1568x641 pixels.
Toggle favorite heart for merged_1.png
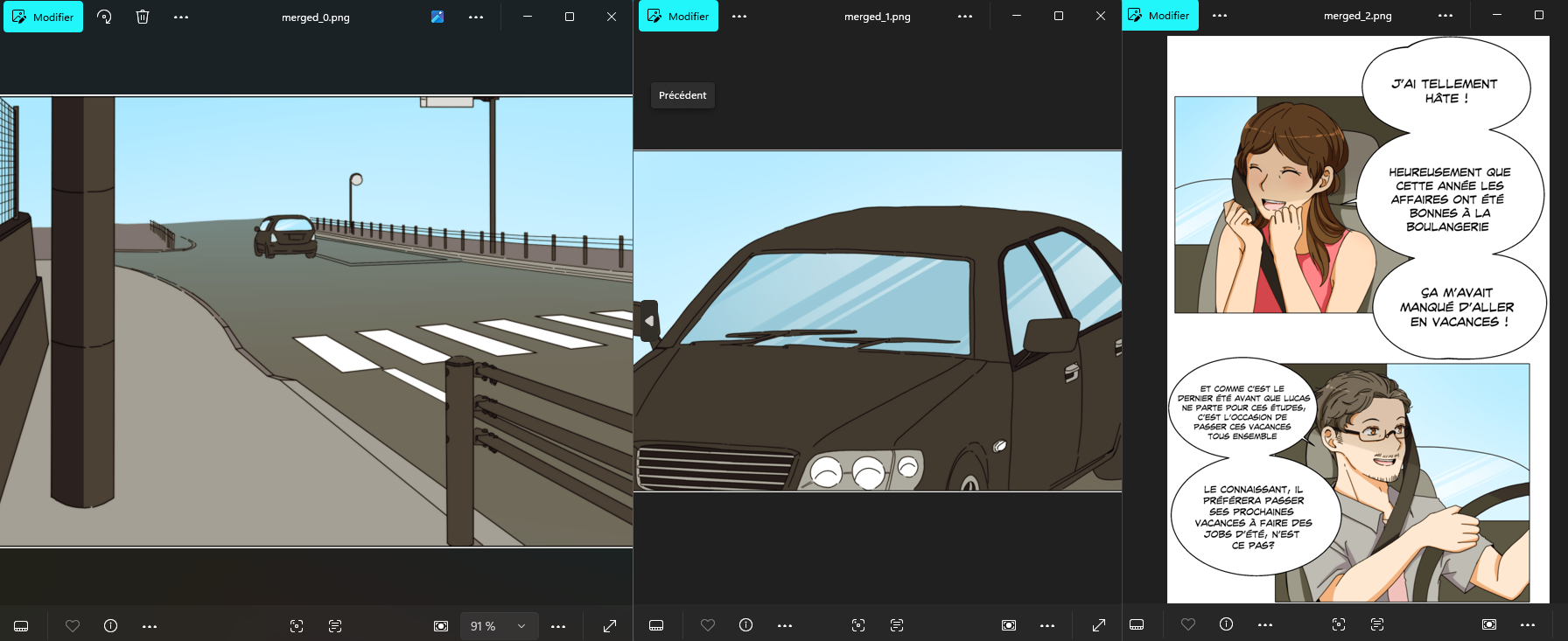(708, 625)
